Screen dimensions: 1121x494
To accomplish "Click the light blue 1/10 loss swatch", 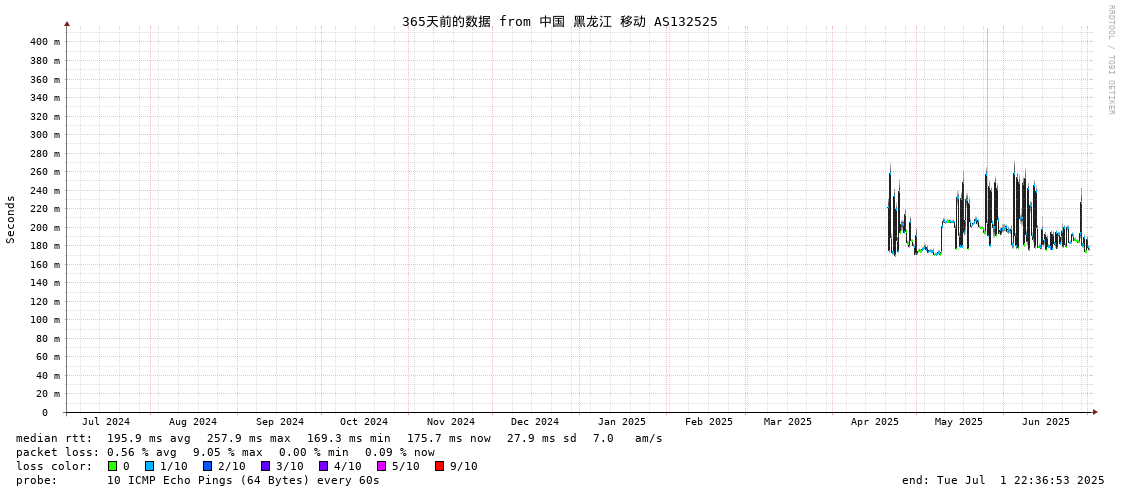I will pyautogui.click(x=149, y=466).
